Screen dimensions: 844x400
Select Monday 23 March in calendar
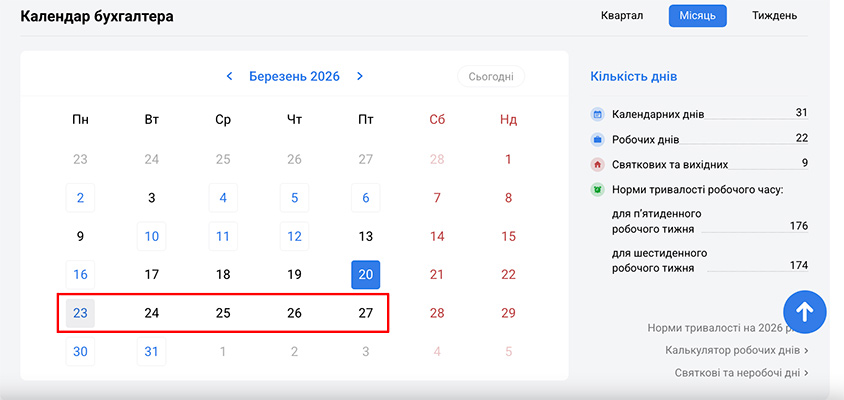[80, 313]
